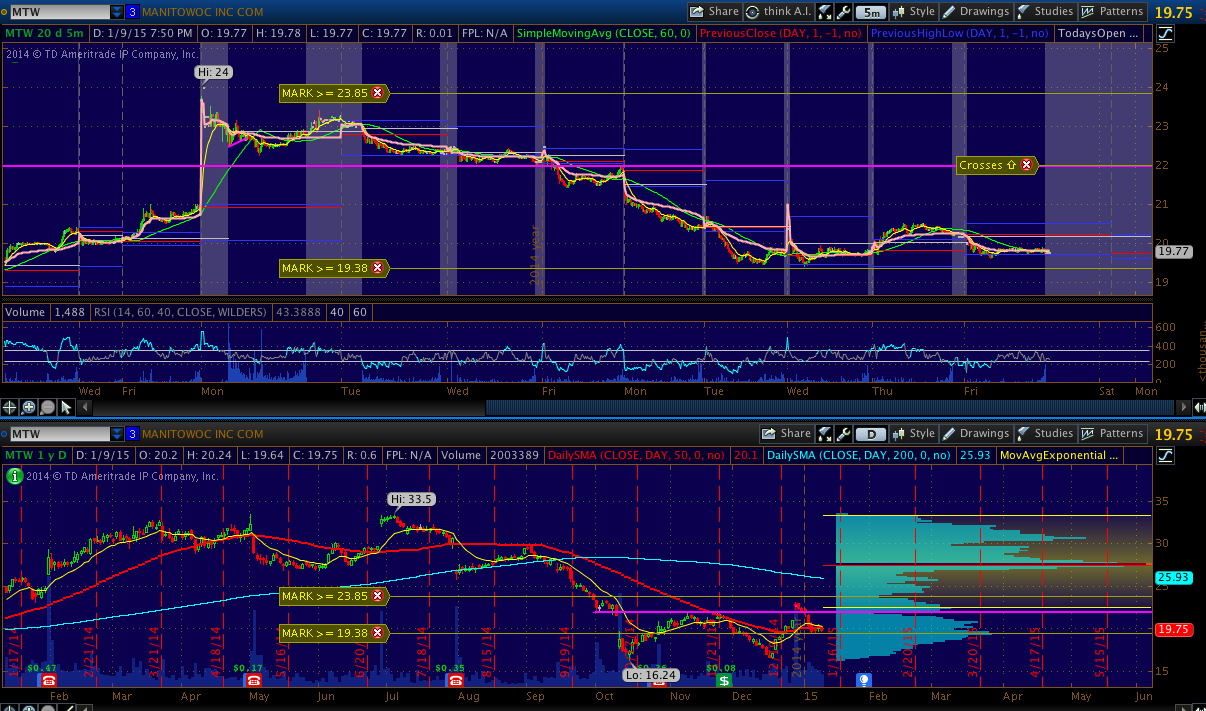Open the D timeframe selector in lower chart
The image size is (1206, 711).
point(871,434)
